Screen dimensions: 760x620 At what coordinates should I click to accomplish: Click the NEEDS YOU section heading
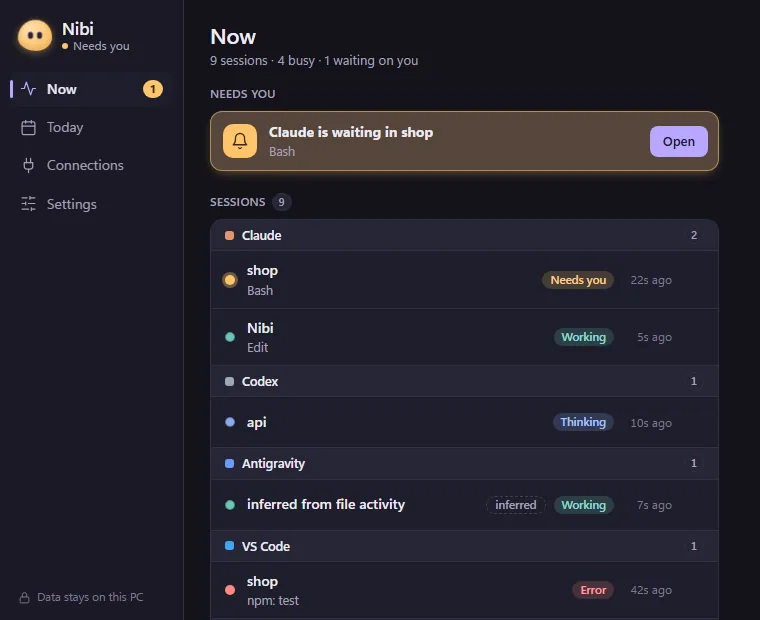pos(243,94)
